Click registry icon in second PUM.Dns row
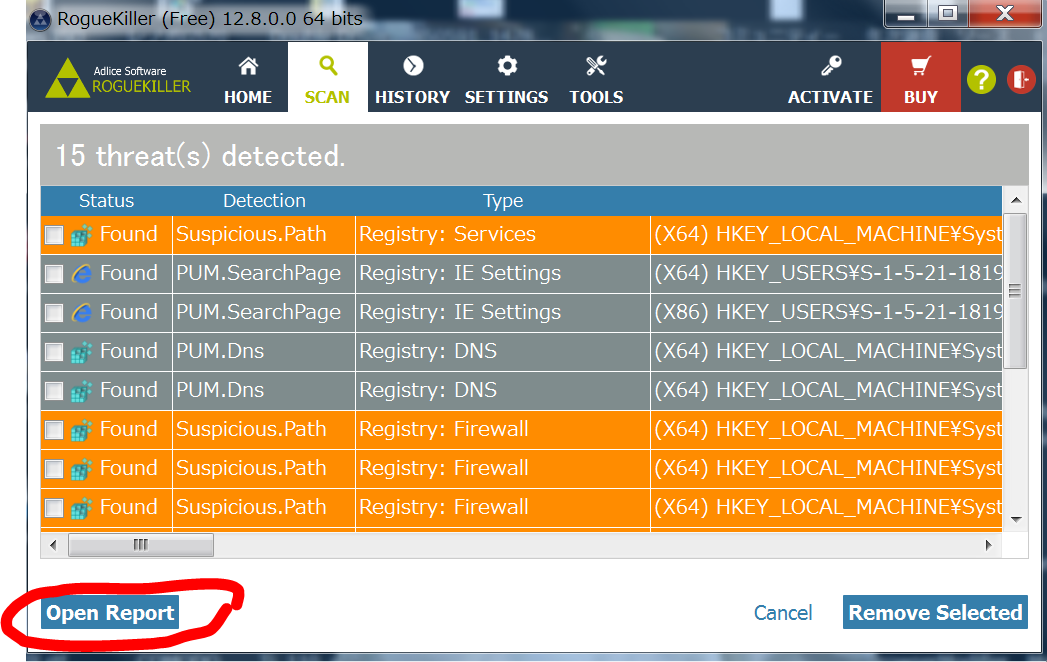Viewport: 1047px width, 662px height. [81, 391]
